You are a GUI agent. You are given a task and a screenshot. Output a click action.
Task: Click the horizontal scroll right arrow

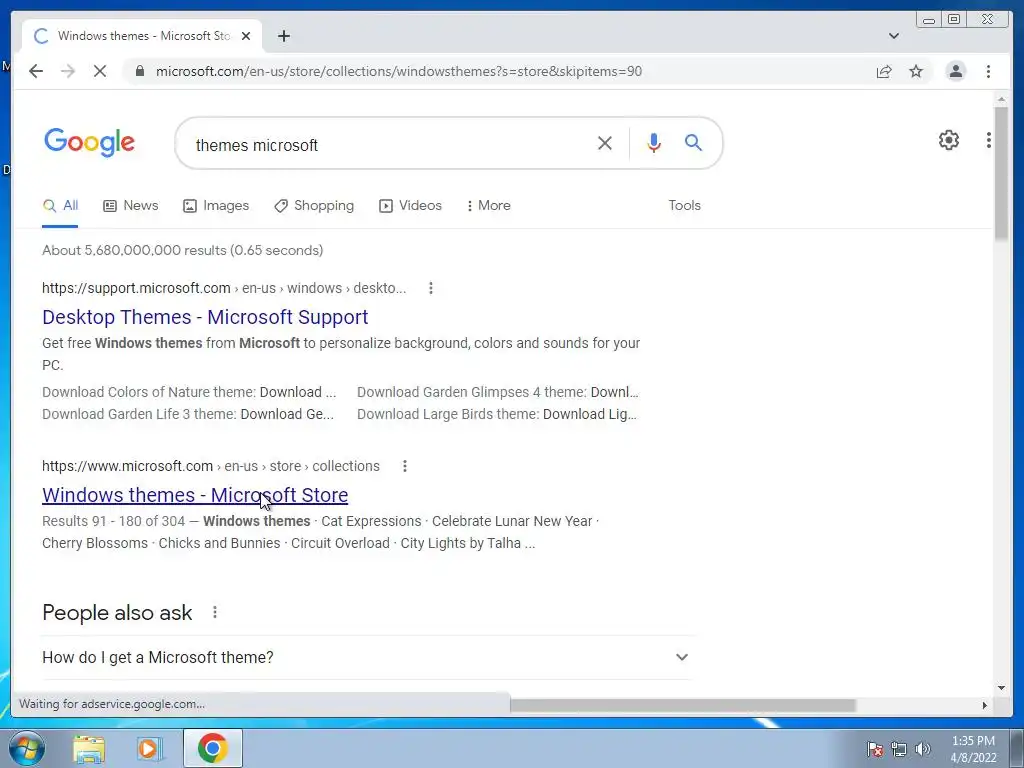pyautogui.click(x=985, y=705)
